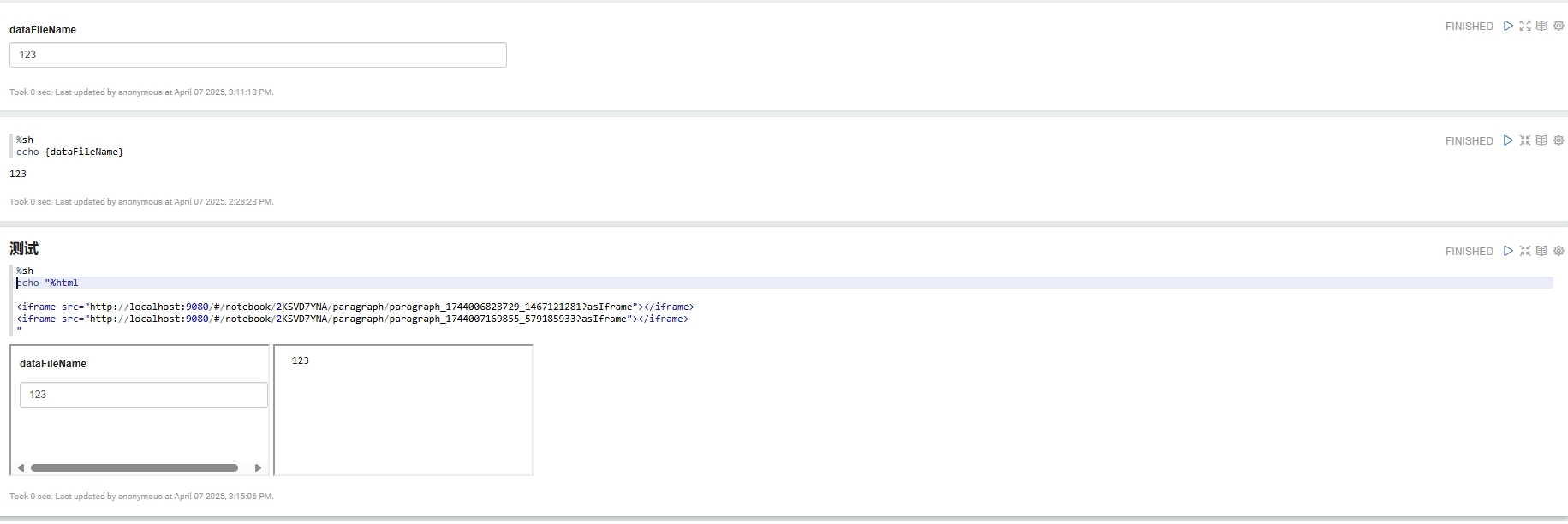Open settings gear of echo {dataFileName} paragraph
The width and height of the screenshot is (1568, 524).
(1559, 140)
